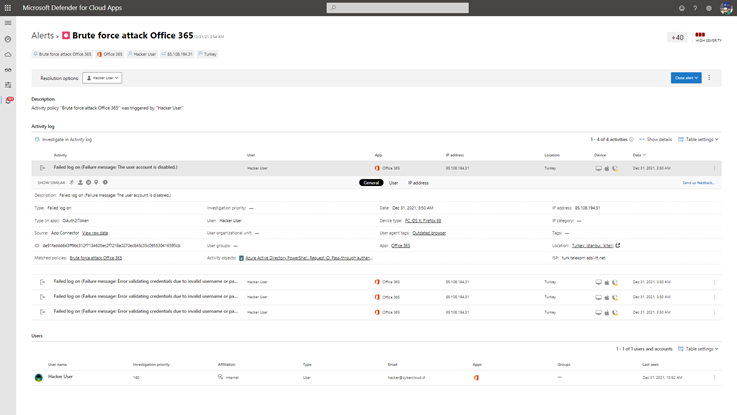Open the app launcher grid icon

[x=8, y=8]
